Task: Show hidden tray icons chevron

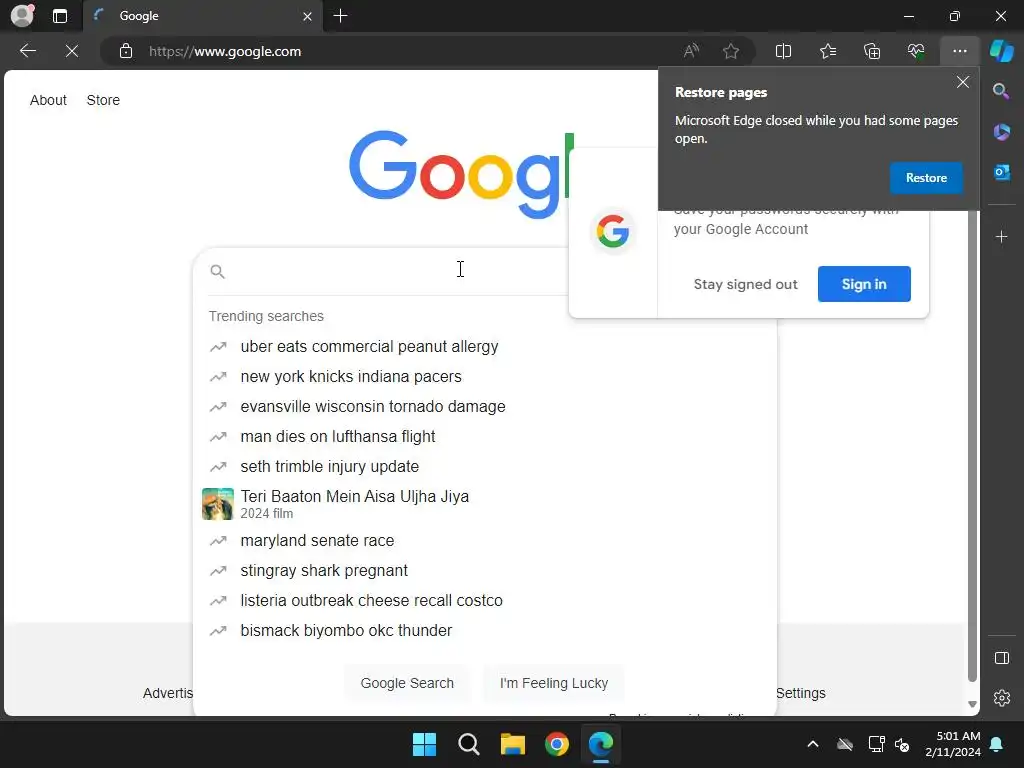Action: (813, 744)
